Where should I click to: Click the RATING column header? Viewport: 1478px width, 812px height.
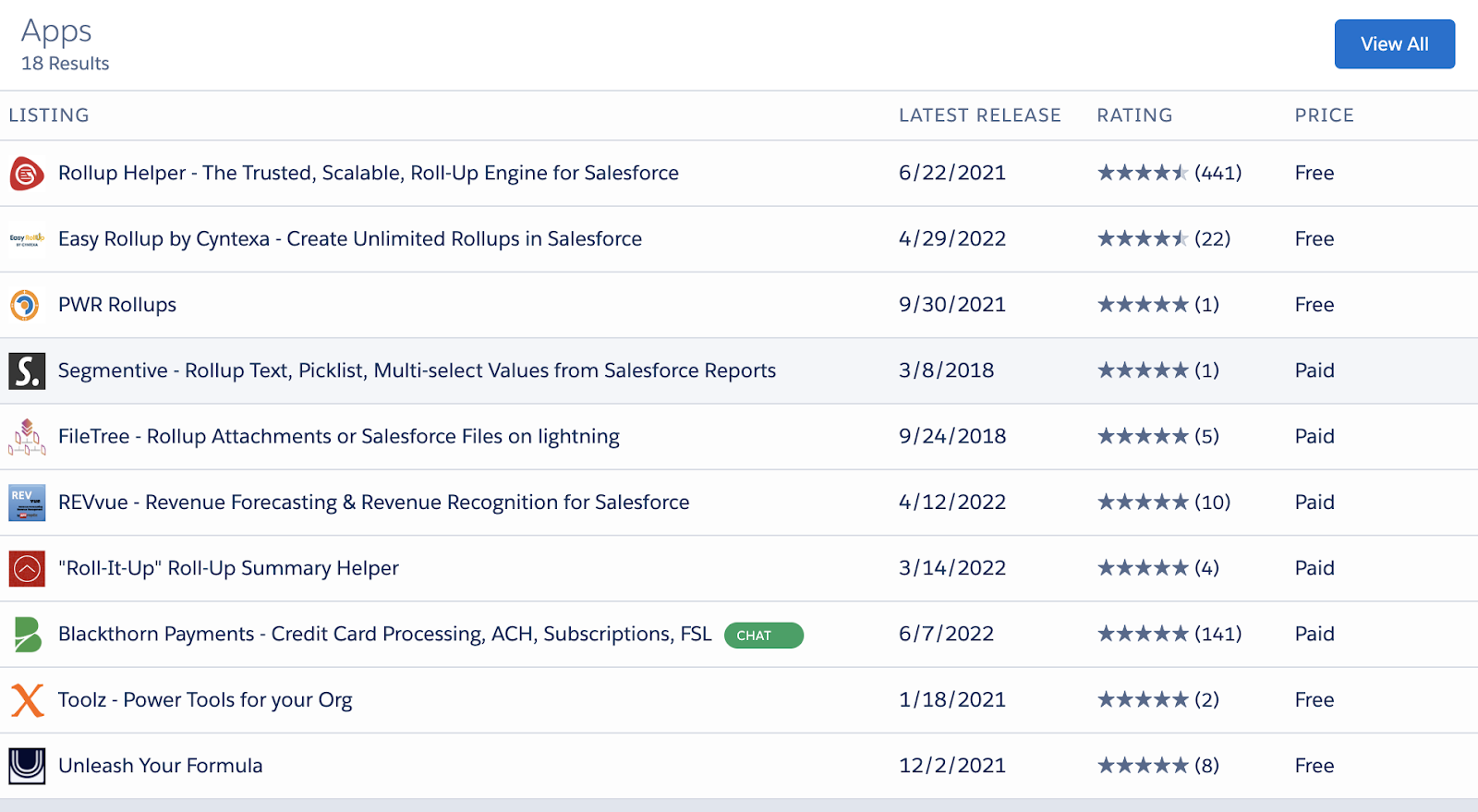click(1134, 115)
